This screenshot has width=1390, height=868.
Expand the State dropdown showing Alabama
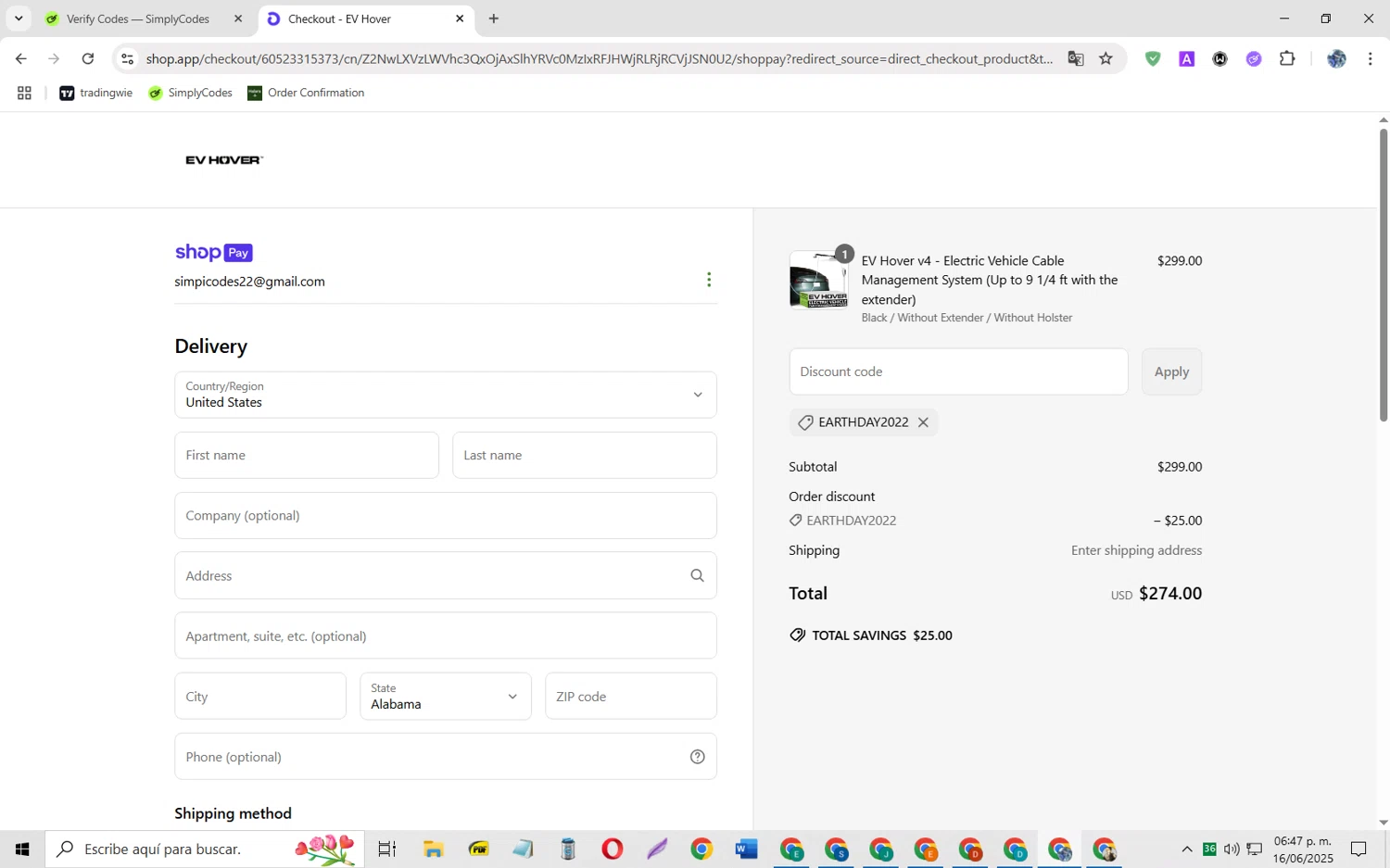click(x=446, y=696)
